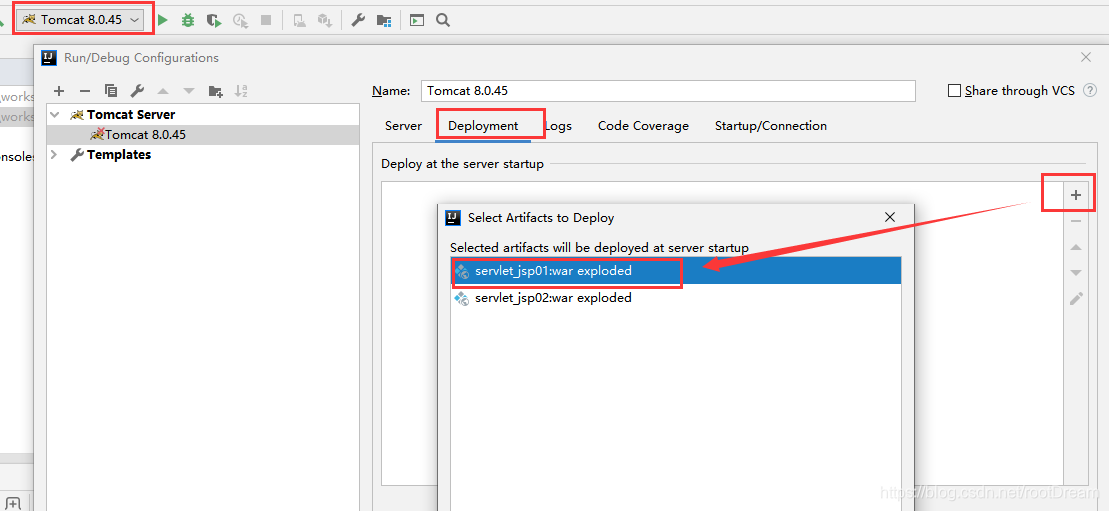This screenshot has height=511, width=1109.
Task: Choose servlet_jsp02:war exploded artifact
Action: (x=675, y=298)
